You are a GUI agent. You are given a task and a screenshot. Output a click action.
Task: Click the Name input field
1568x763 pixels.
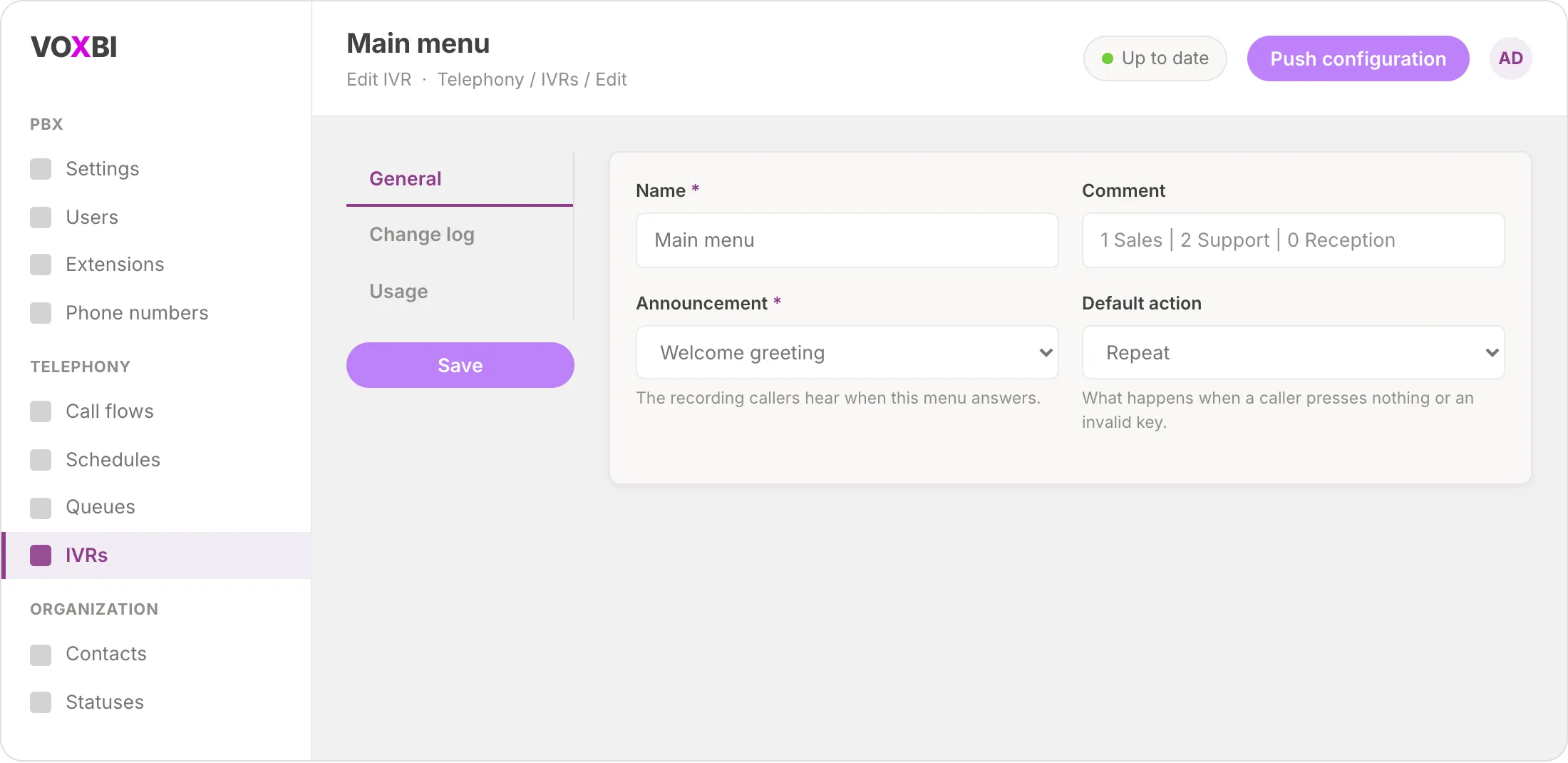tap(847, 240)
